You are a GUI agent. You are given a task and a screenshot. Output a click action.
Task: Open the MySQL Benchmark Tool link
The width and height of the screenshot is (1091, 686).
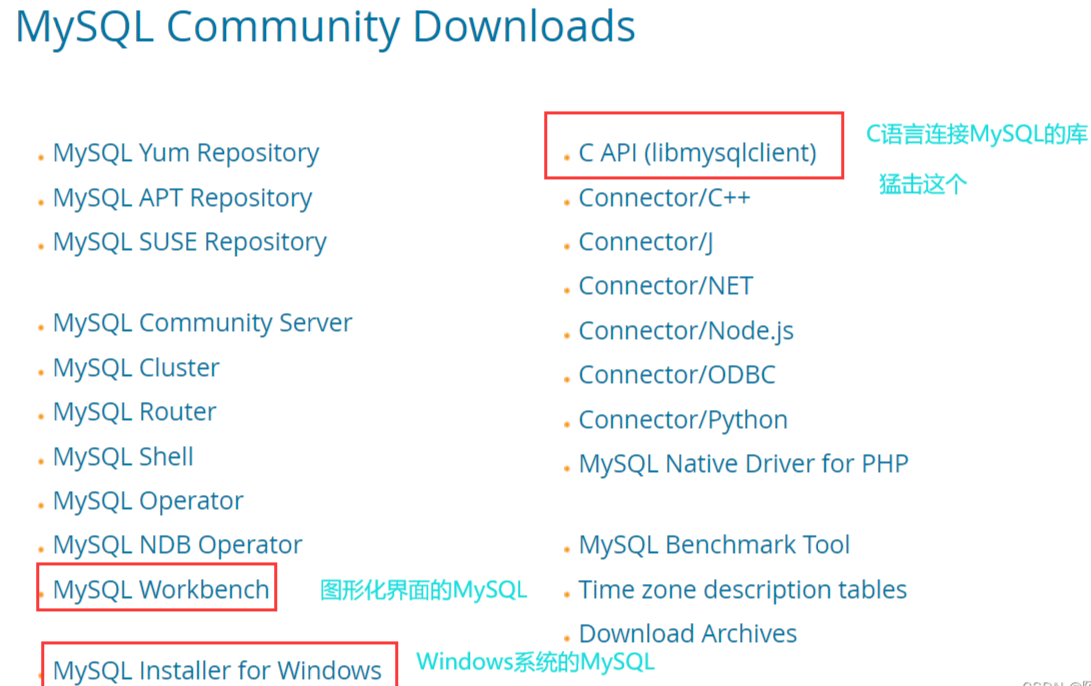715,545
